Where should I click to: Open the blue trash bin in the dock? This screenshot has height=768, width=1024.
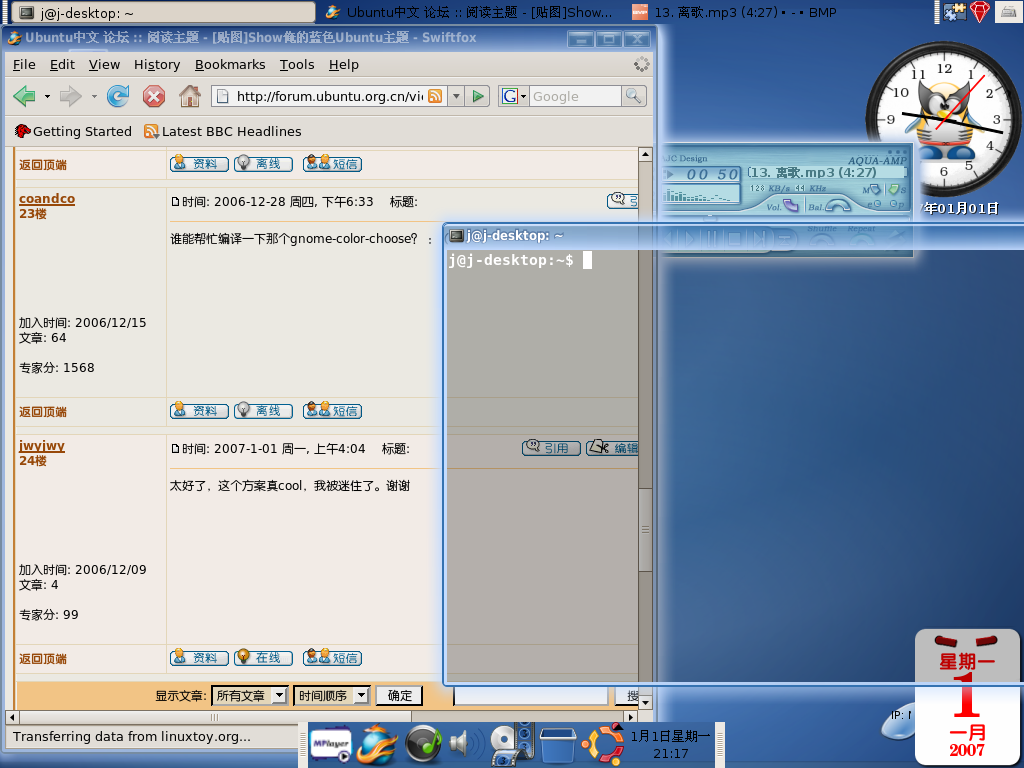pos(557,745)
